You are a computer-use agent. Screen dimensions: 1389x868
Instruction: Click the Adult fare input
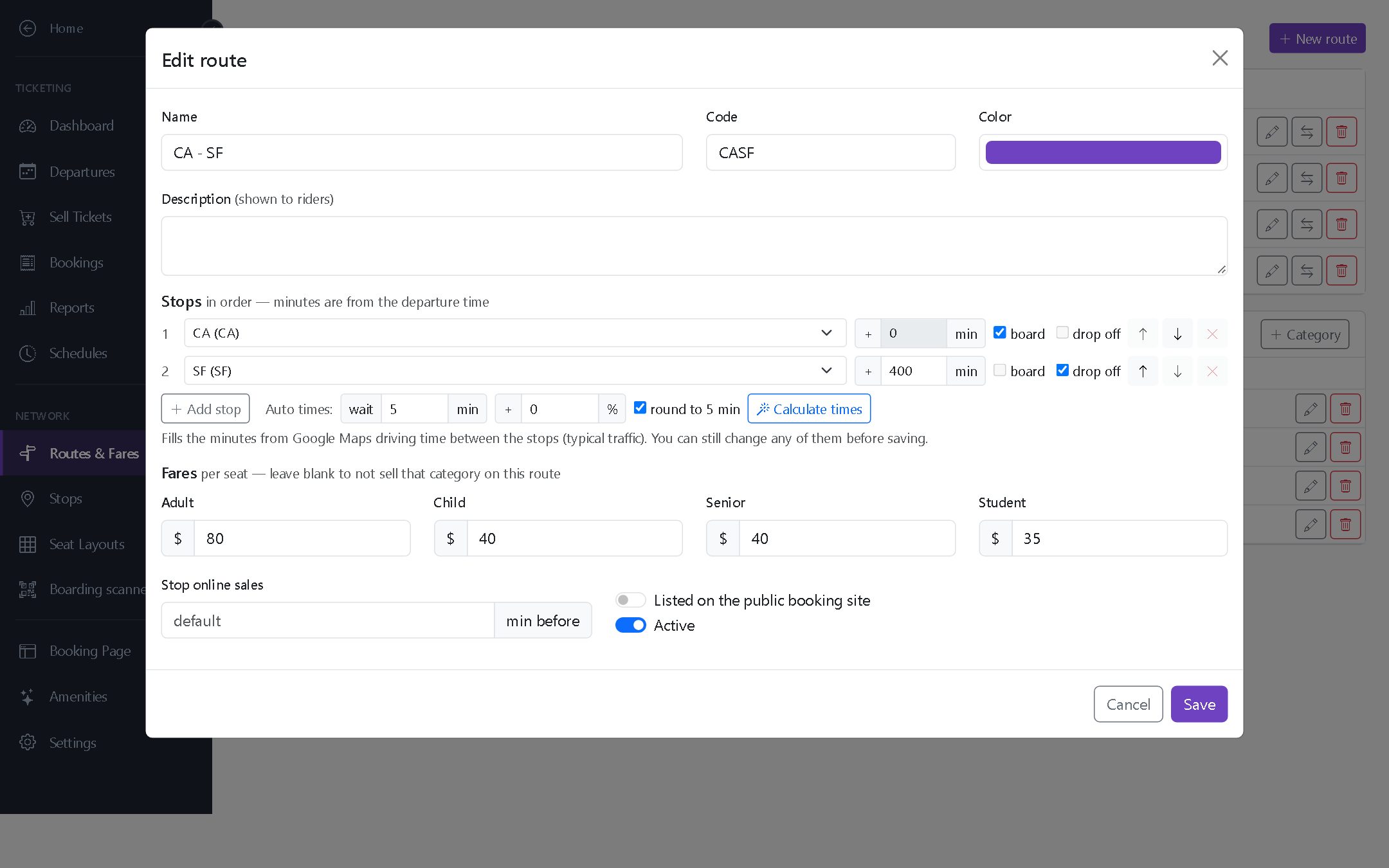tap(302, 538)
